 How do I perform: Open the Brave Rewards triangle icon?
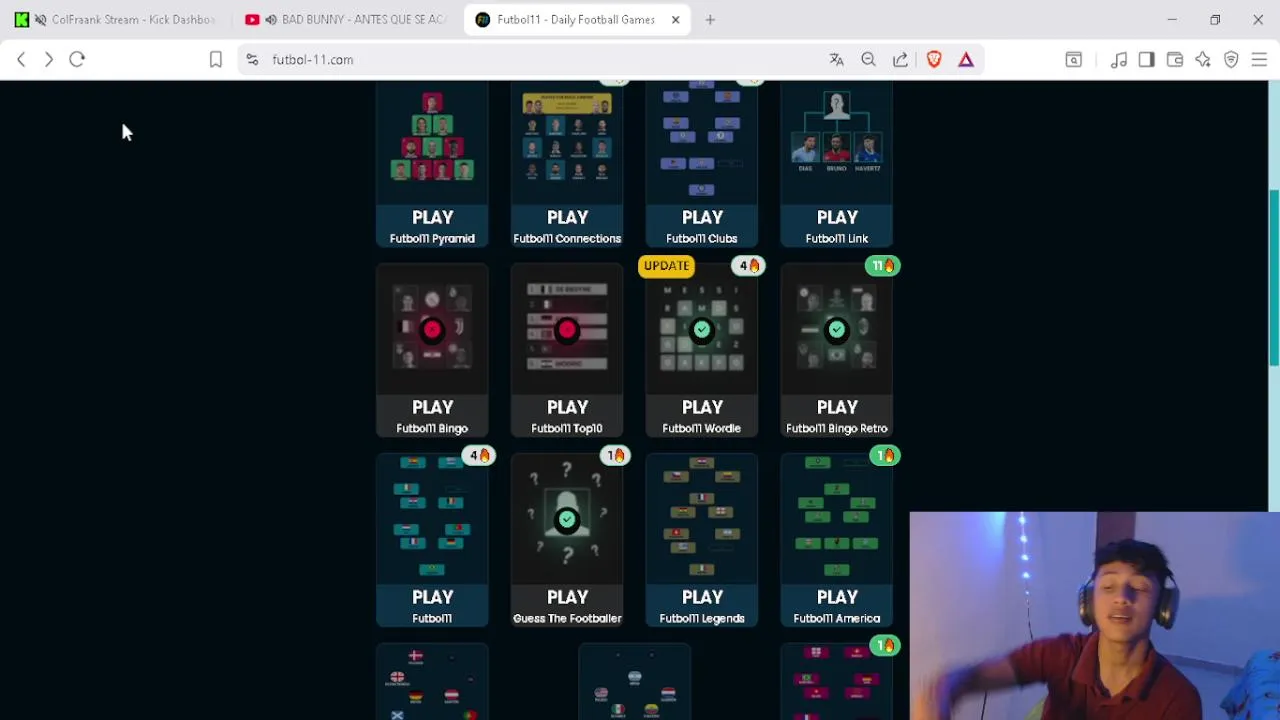[966, 60]
